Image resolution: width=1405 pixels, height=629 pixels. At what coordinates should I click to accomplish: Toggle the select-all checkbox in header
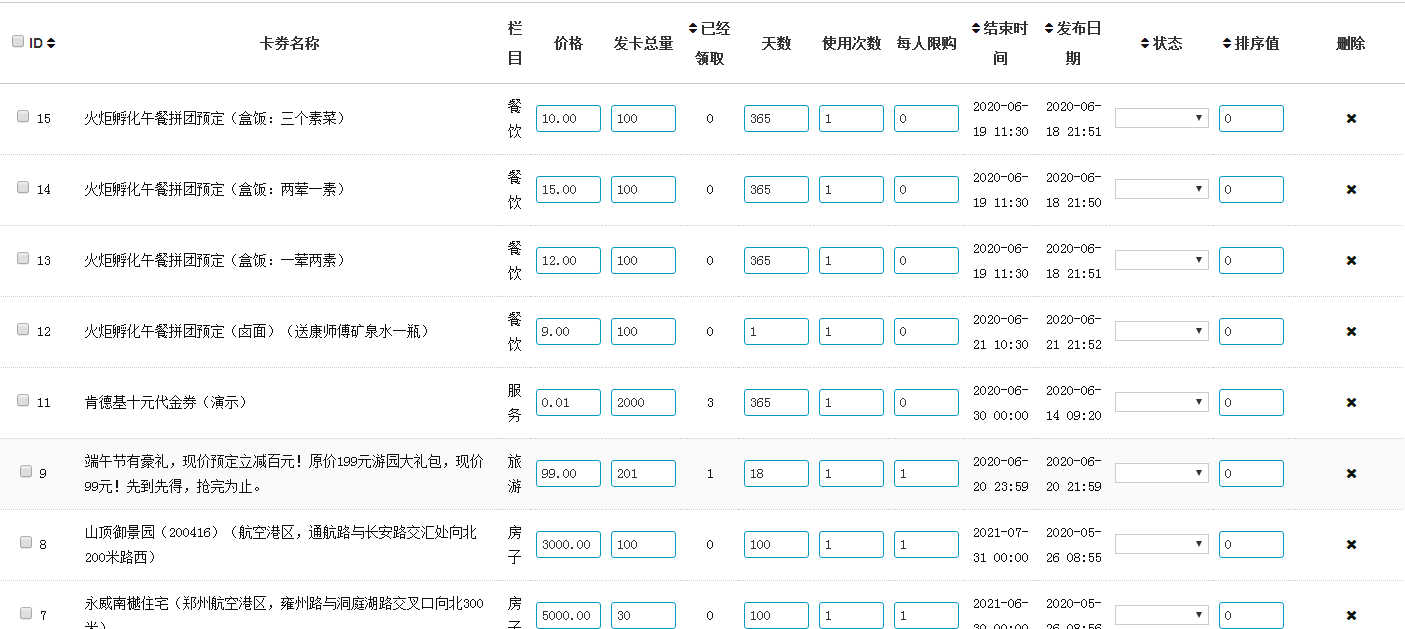[x=18, y=42]
